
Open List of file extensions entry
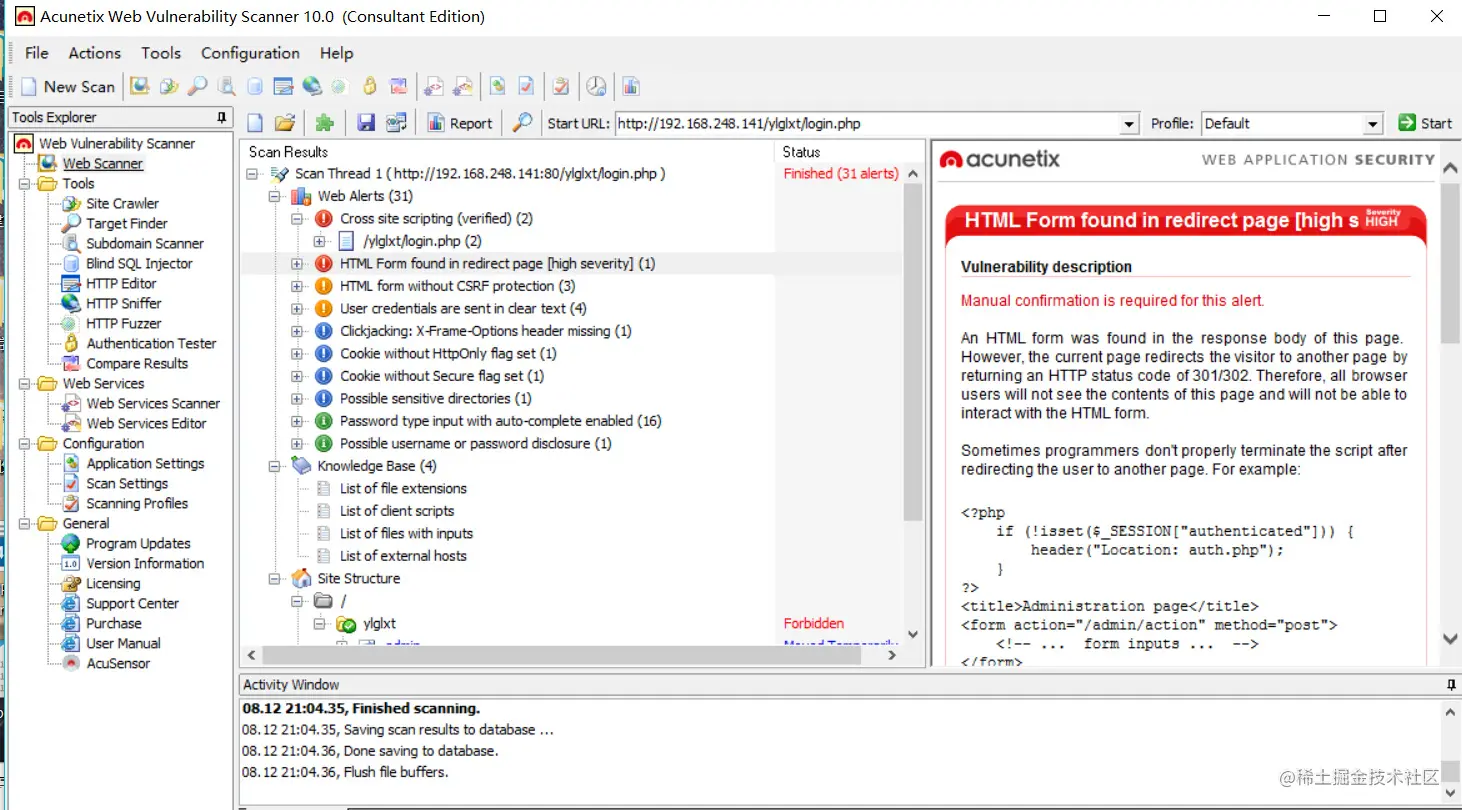tap(403, 488)
